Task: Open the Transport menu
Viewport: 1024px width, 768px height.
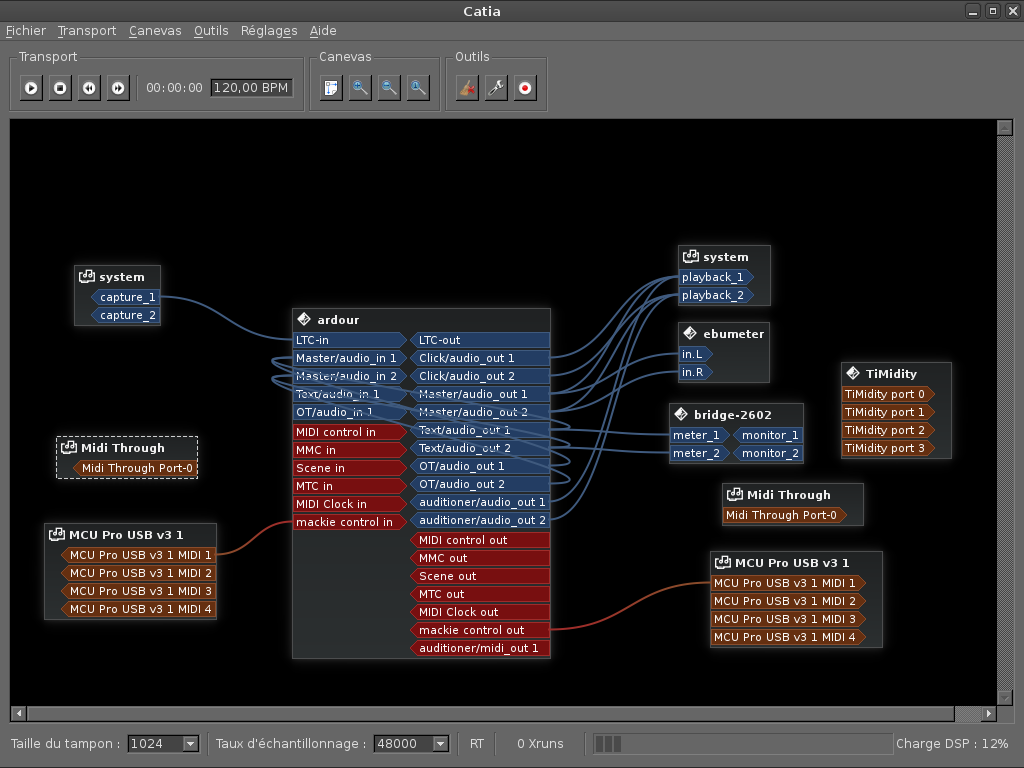Action: point(86,31)
